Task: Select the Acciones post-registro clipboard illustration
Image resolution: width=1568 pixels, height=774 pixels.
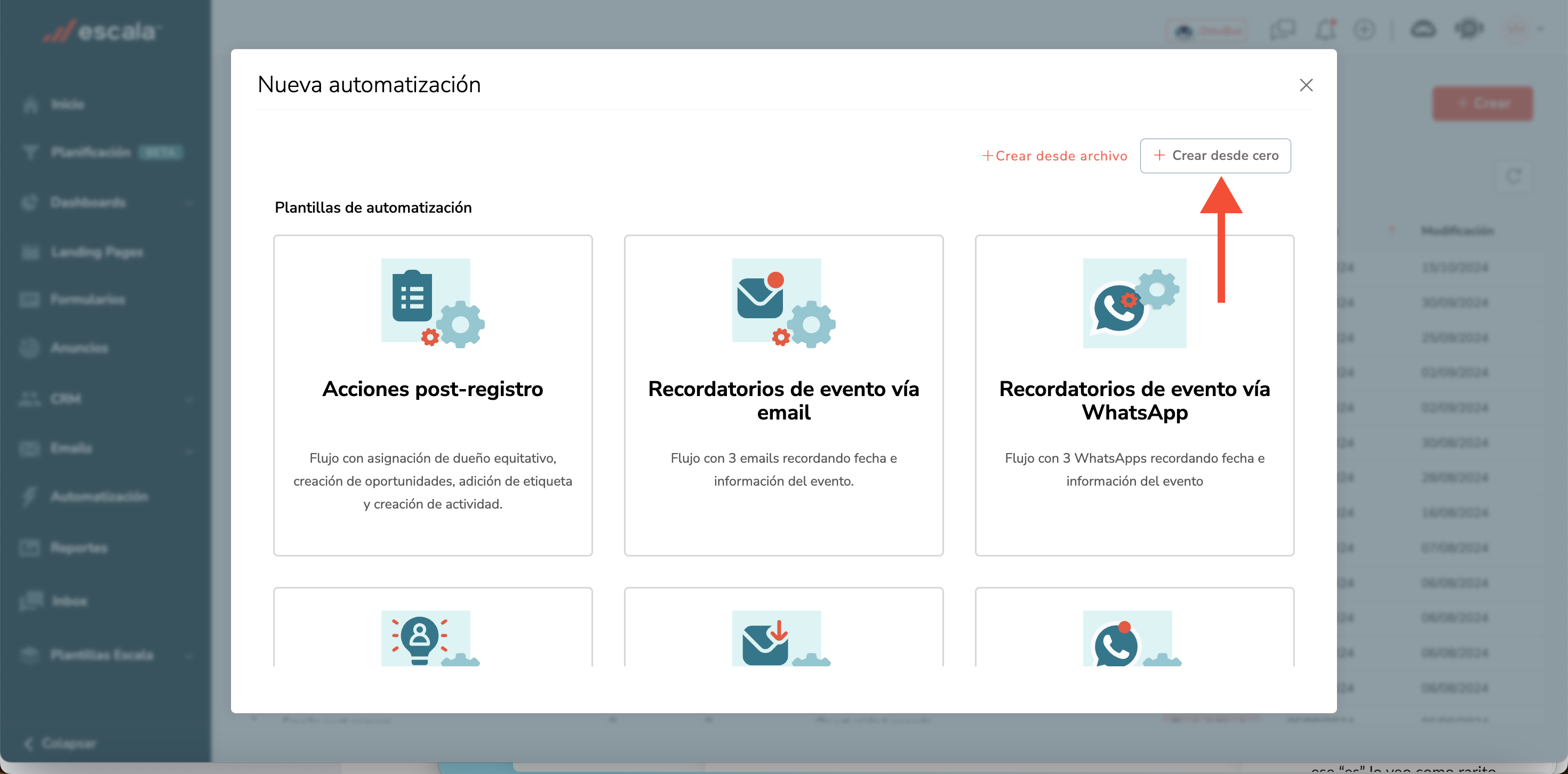Action: [x=433, y=303]
